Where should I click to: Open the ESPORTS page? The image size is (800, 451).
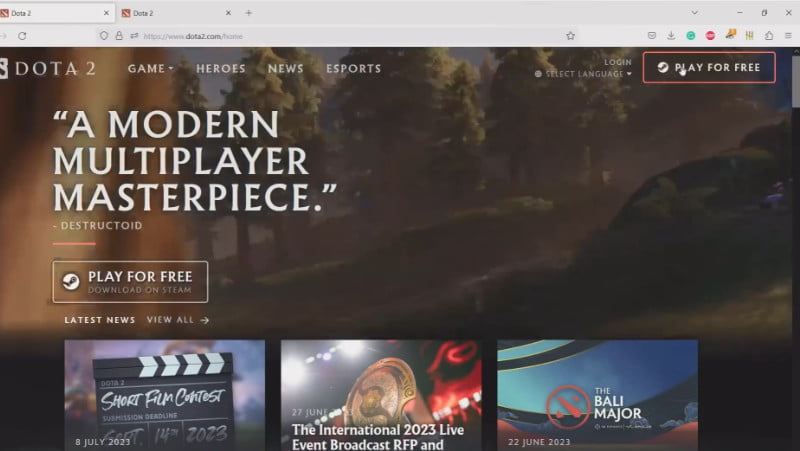354,68
